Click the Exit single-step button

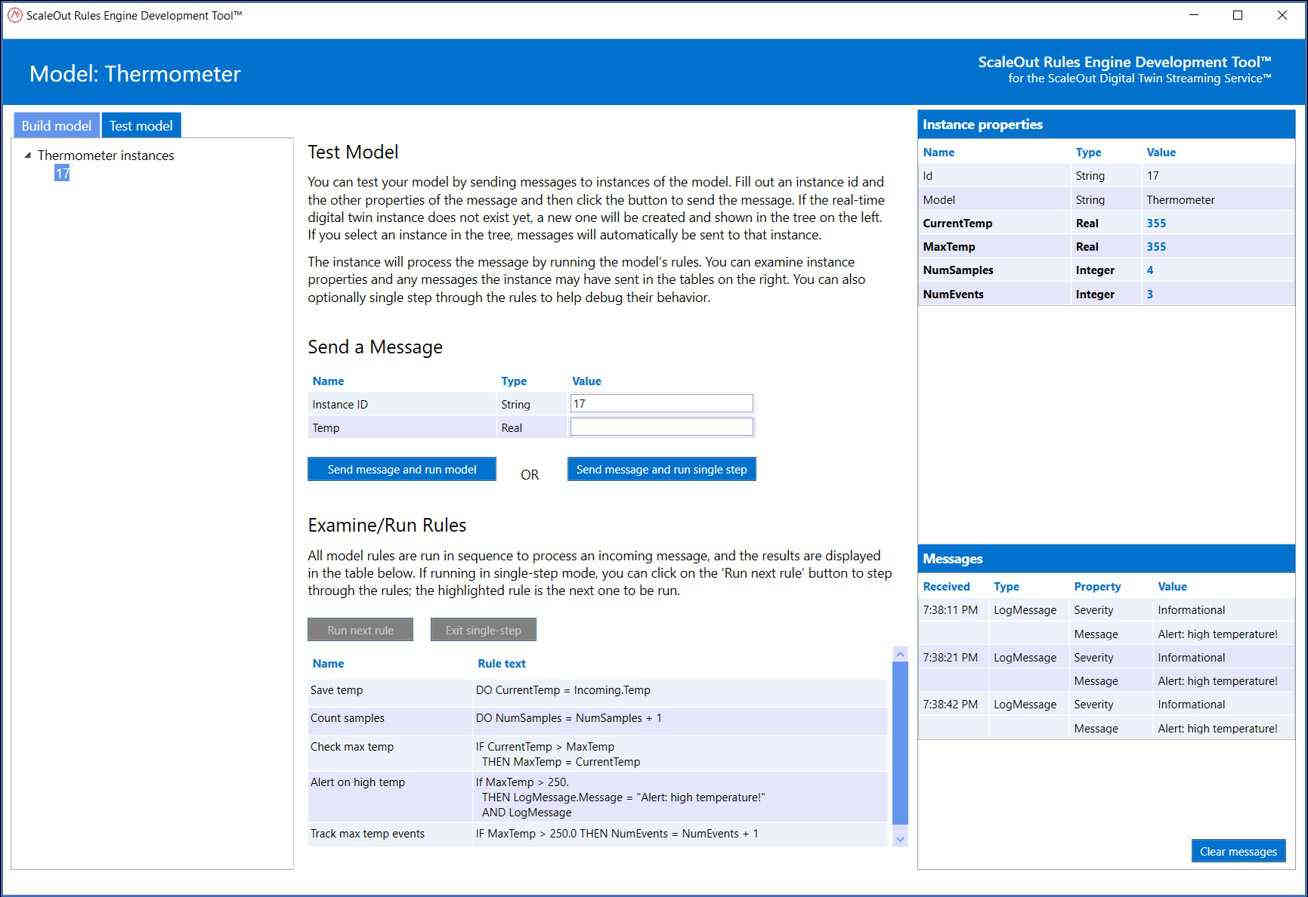(x=483, y=629)
